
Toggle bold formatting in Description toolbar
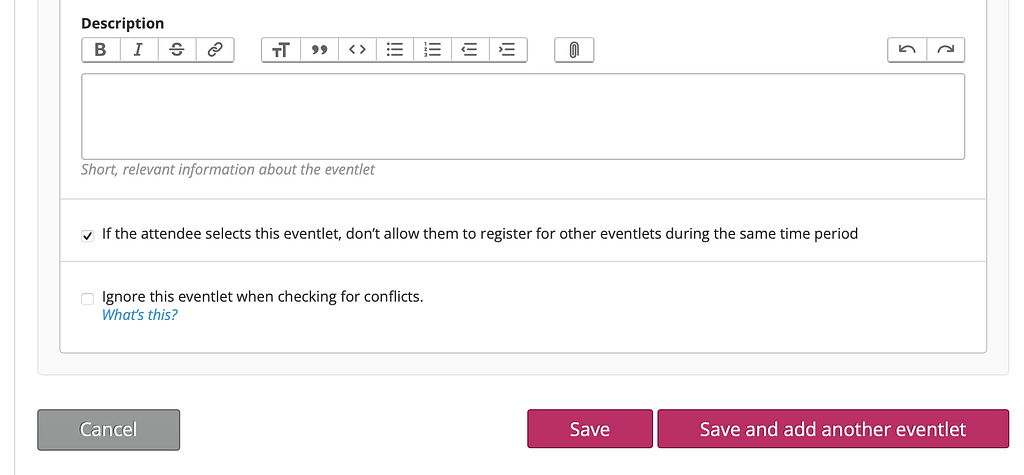pos(101,50)
